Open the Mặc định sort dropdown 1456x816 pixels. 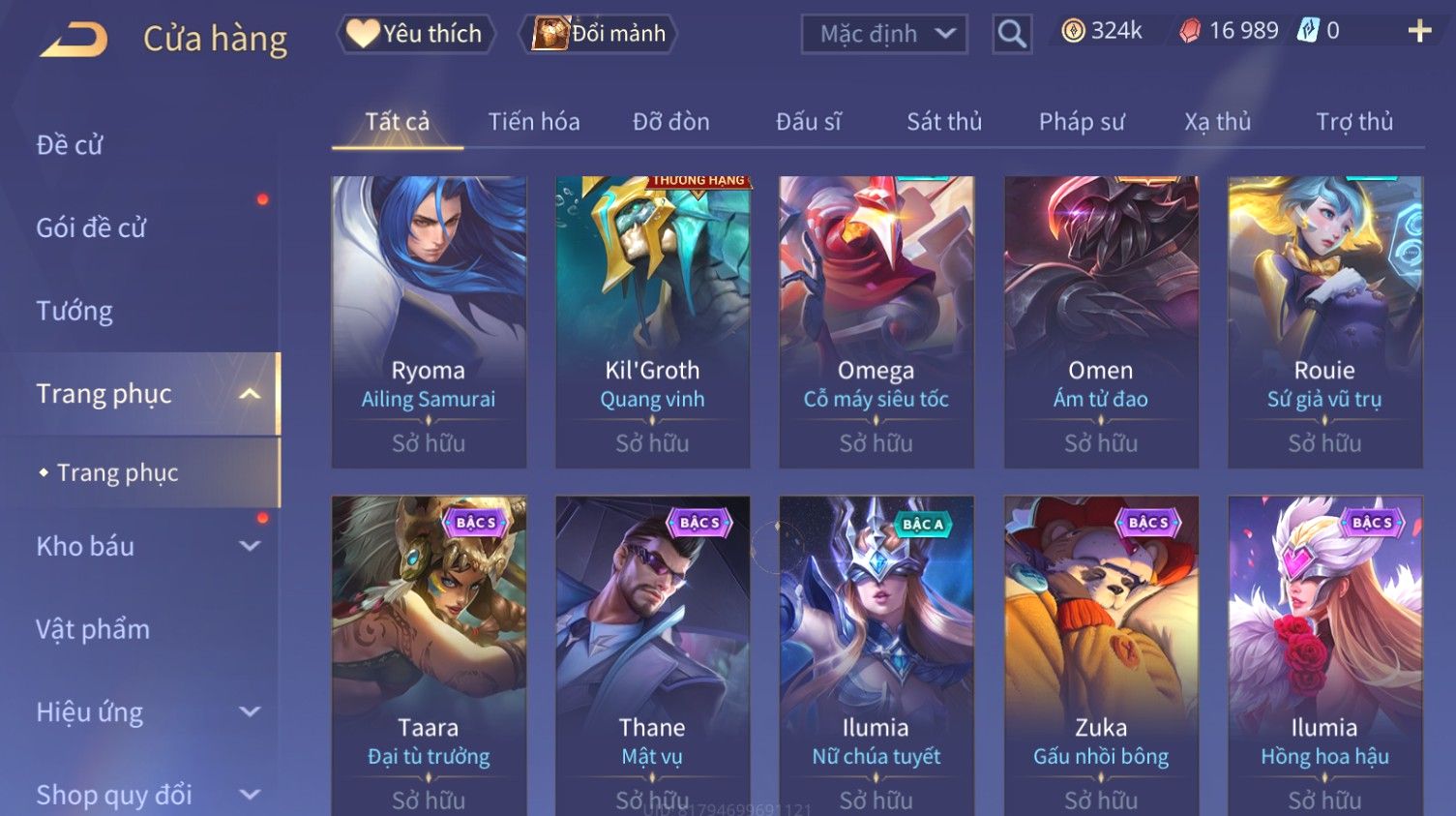[x=884, y=34]
